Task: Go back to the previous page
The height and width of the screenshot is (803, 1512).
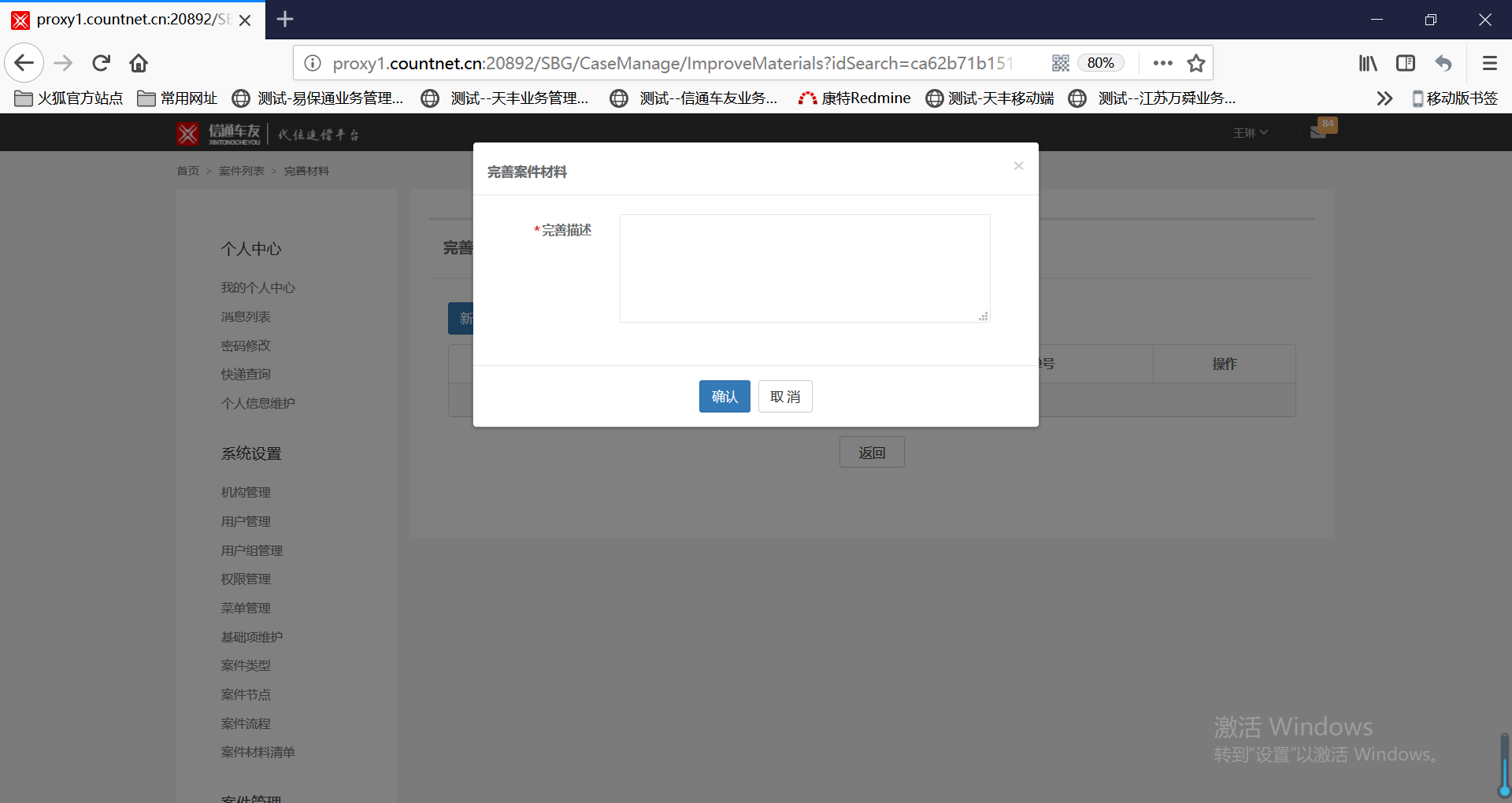Action: point(24,63)
